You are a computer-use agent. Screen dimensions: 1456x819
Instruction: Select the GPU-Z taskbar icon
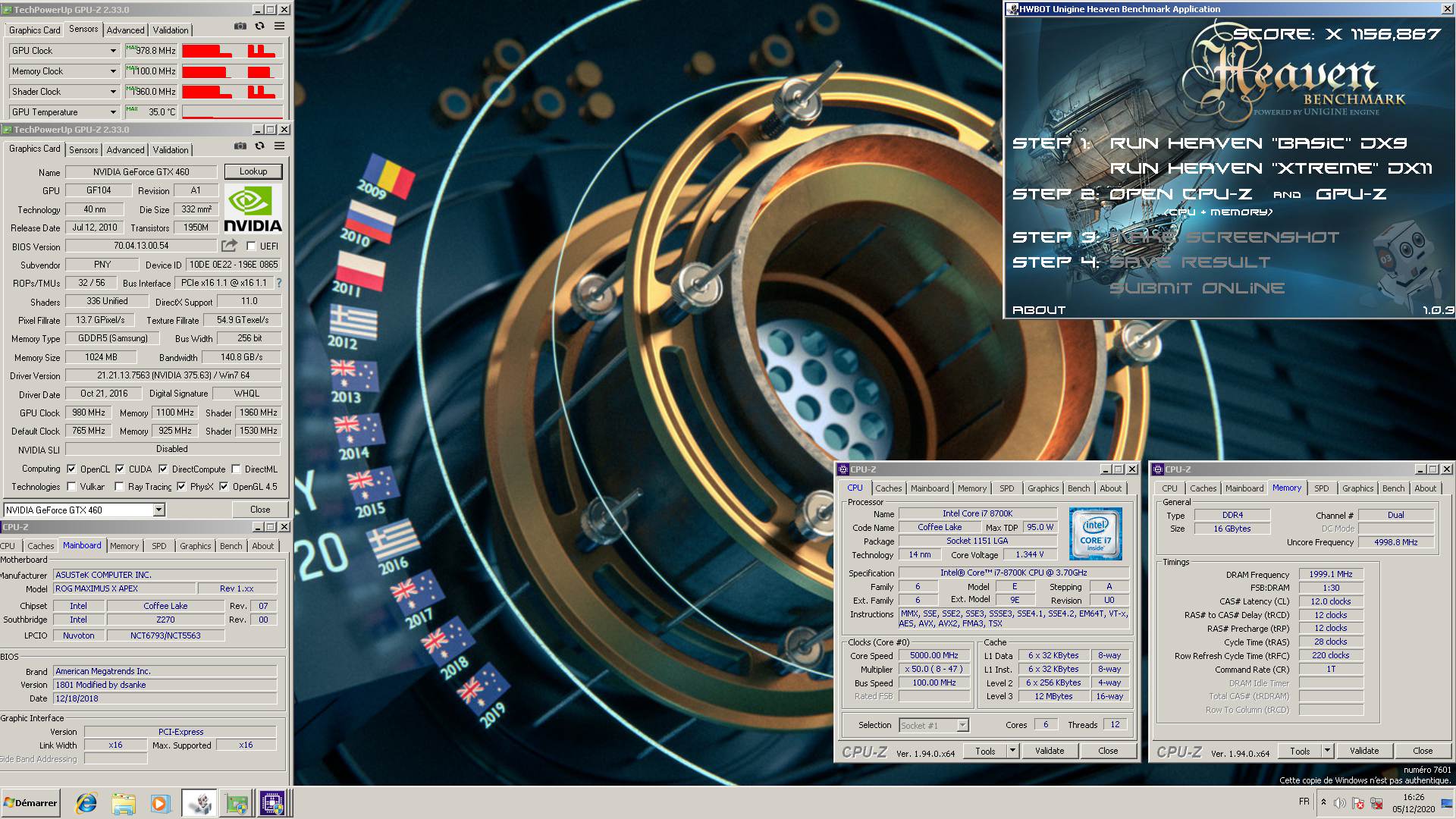(237, 803)
